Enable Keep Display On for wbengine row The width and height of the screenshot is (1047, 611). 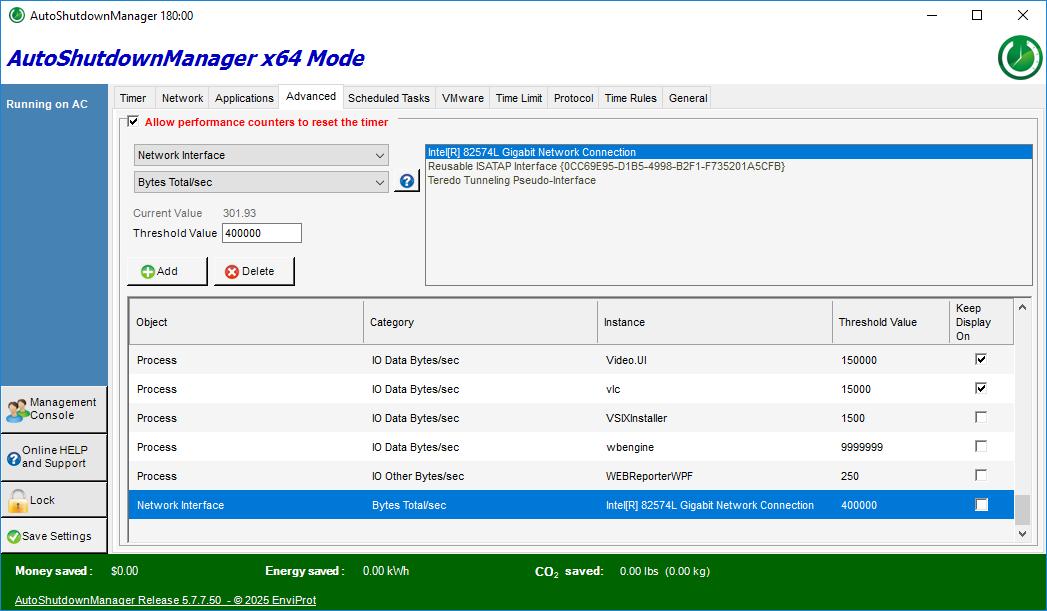tap(981, 447)
